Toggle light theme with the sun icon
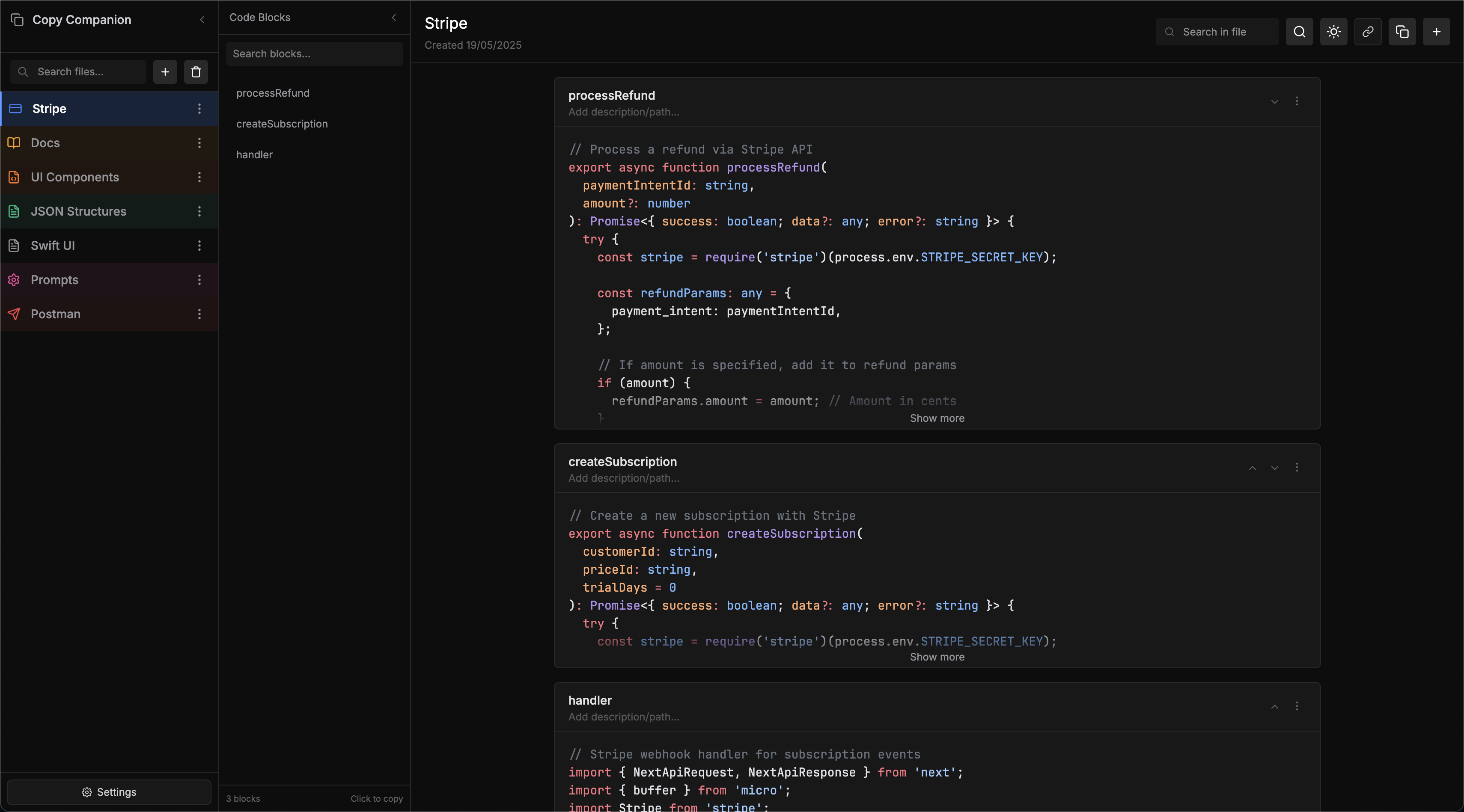 1333,32
